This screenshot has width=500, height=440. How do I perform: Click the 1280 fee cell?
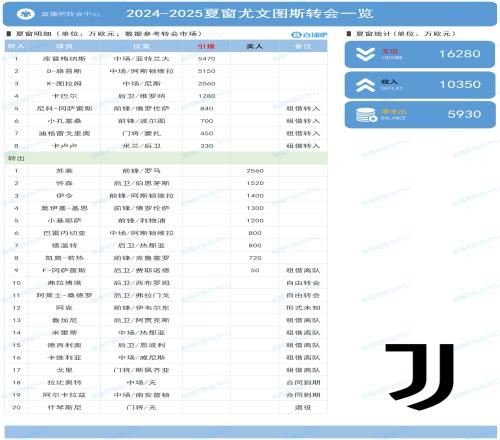pyautogui.click(x=207, y=96)
